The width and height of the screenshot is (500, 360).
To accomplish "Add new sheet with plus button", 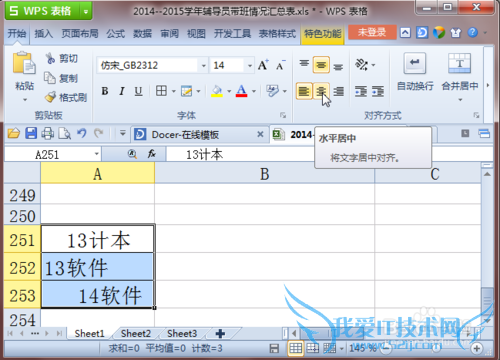I will coord(220,333).
